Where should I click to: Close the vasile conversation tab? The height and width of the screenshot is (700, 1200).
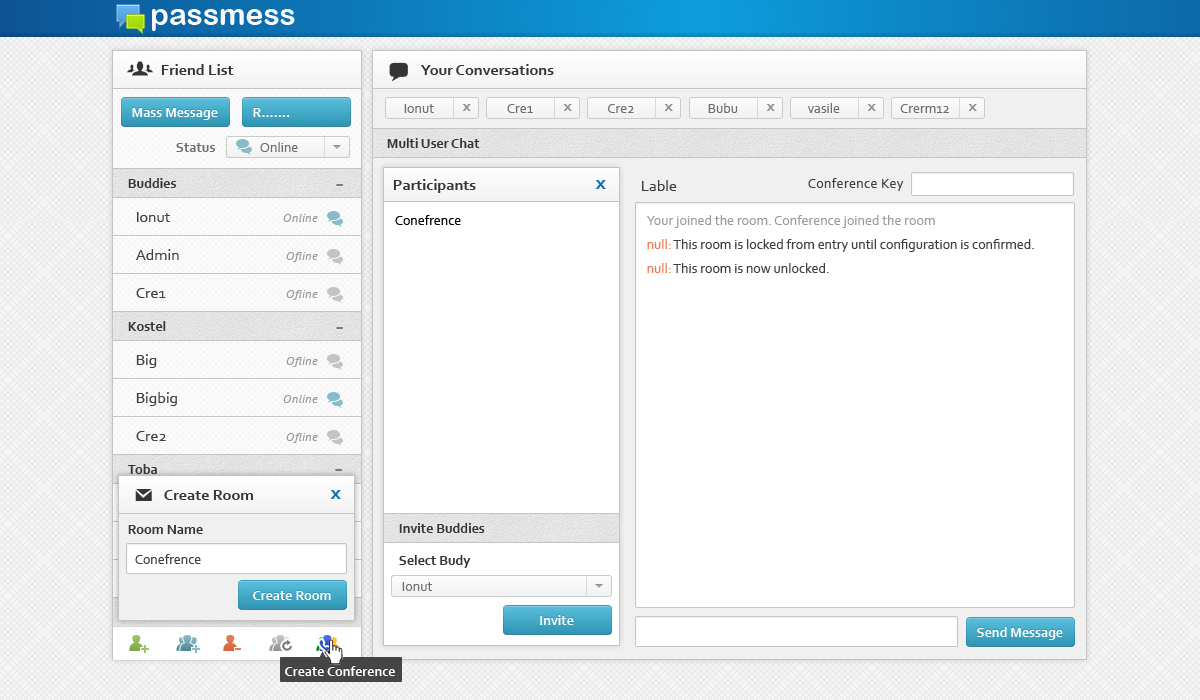click(x=871, y=108)
